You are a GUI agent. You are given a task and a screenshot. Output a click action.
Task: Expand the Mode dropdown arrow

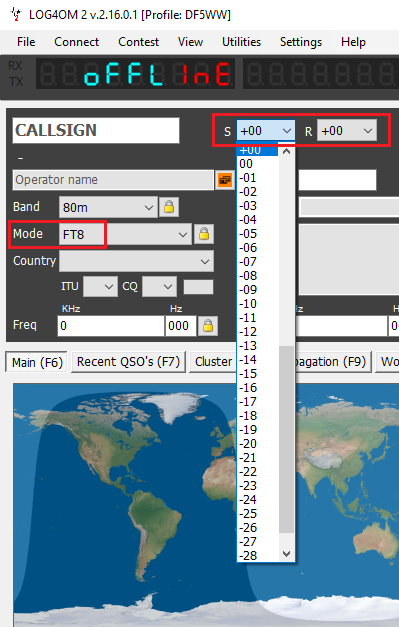(x=183, y=234)
